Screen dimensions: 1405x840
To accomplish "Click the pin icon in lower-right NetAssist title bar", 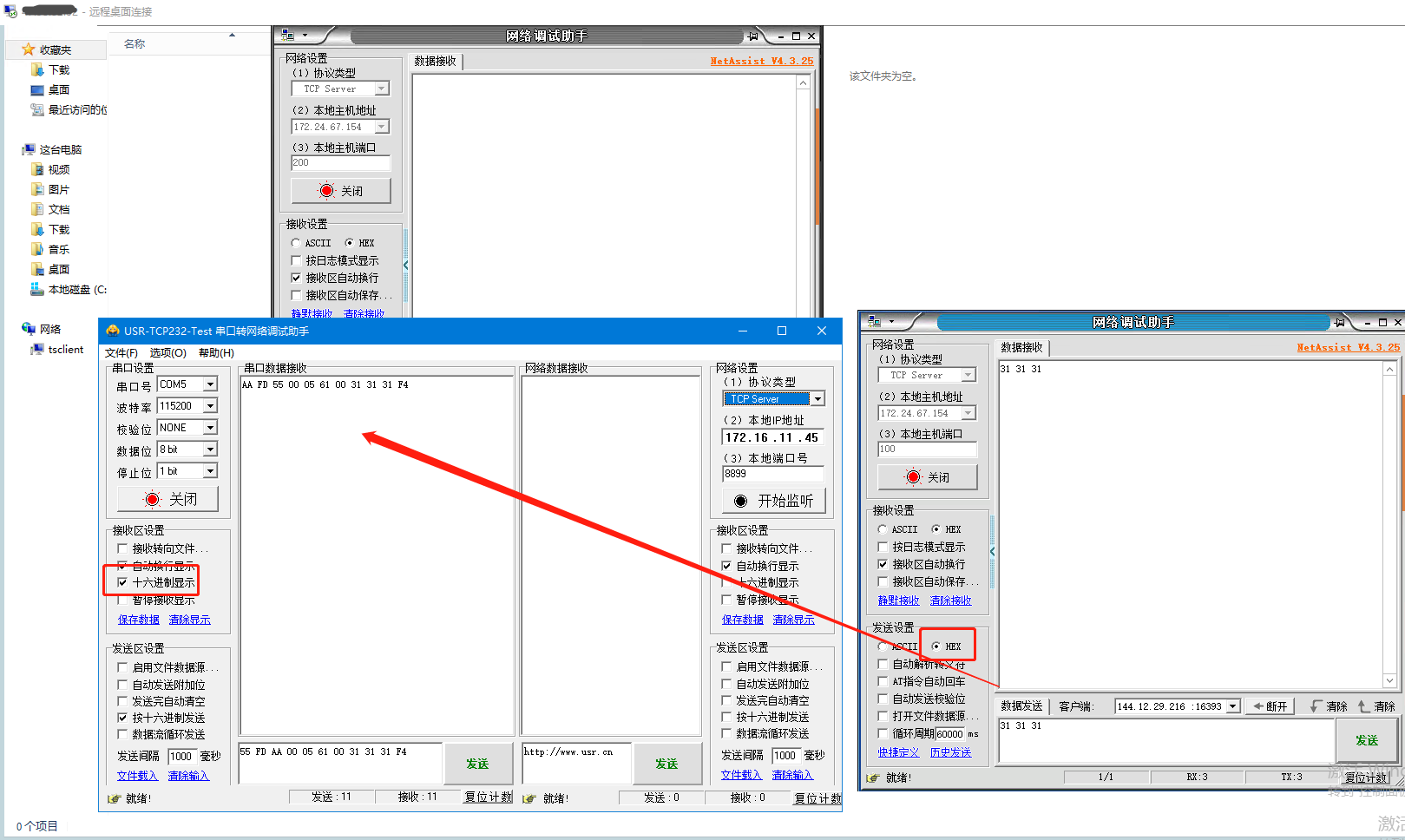I will 1339,322.
